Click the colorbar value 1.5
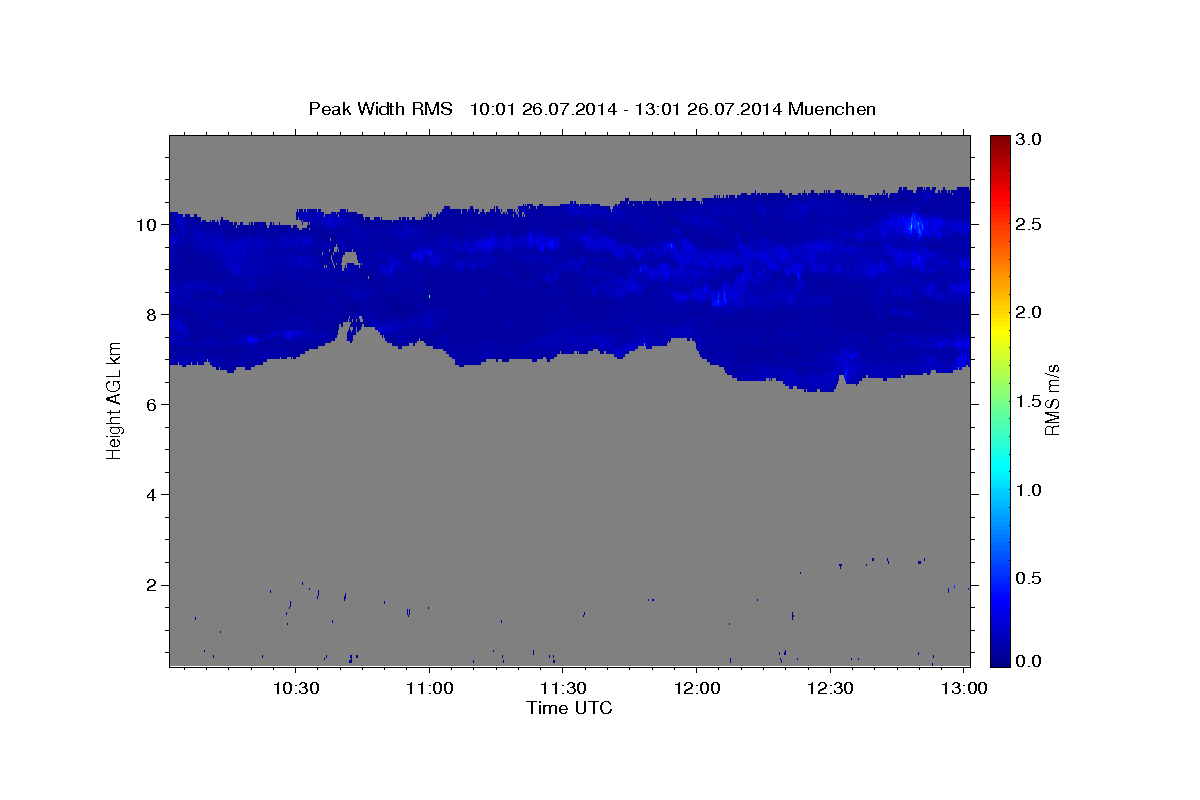Image resolution: width=1200 pixels, height=800 pixels. pos(1028,401)
